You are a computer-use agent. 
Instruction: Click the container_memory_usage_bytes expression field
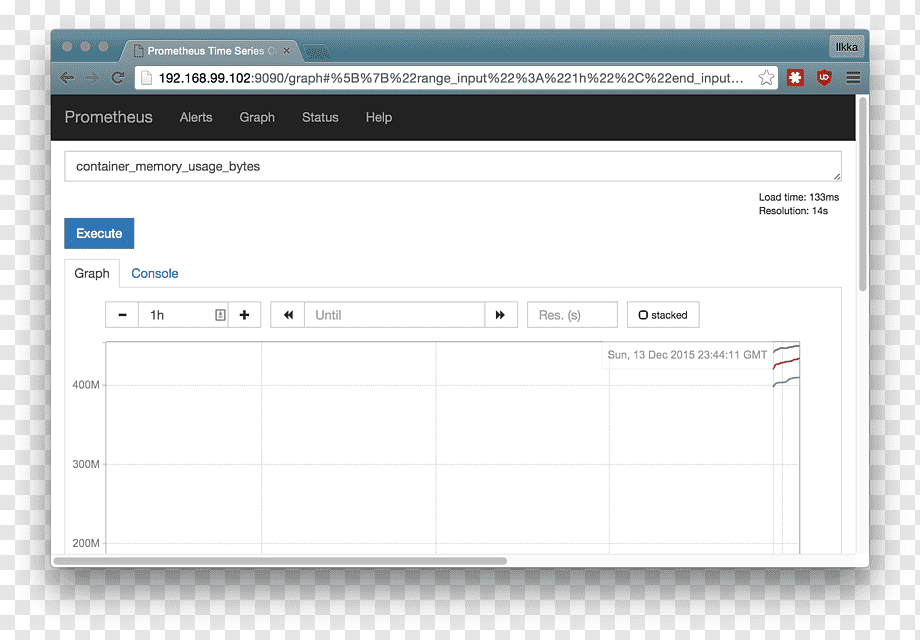[453, 167]
